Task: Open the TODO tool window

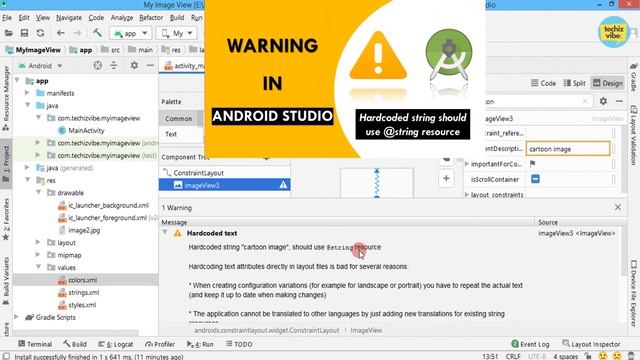Action: coord(239,344)
